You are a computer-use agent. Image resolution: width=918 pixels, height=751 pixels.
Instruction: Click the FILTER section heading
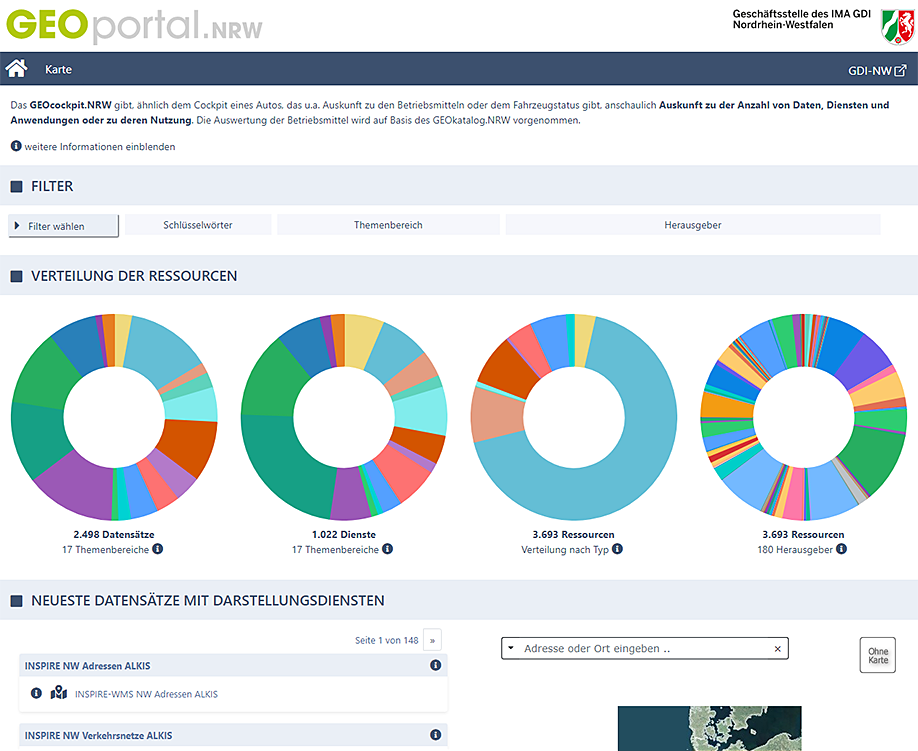click(x=52, y=186)
